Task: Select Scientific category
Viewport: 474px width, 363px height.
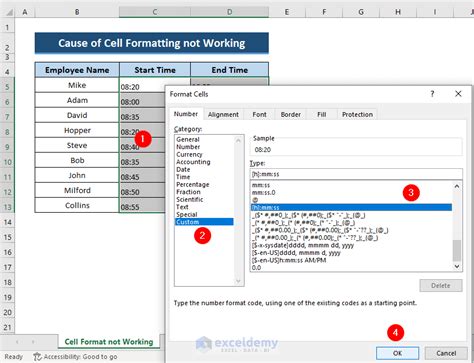Action: (204, 199)
